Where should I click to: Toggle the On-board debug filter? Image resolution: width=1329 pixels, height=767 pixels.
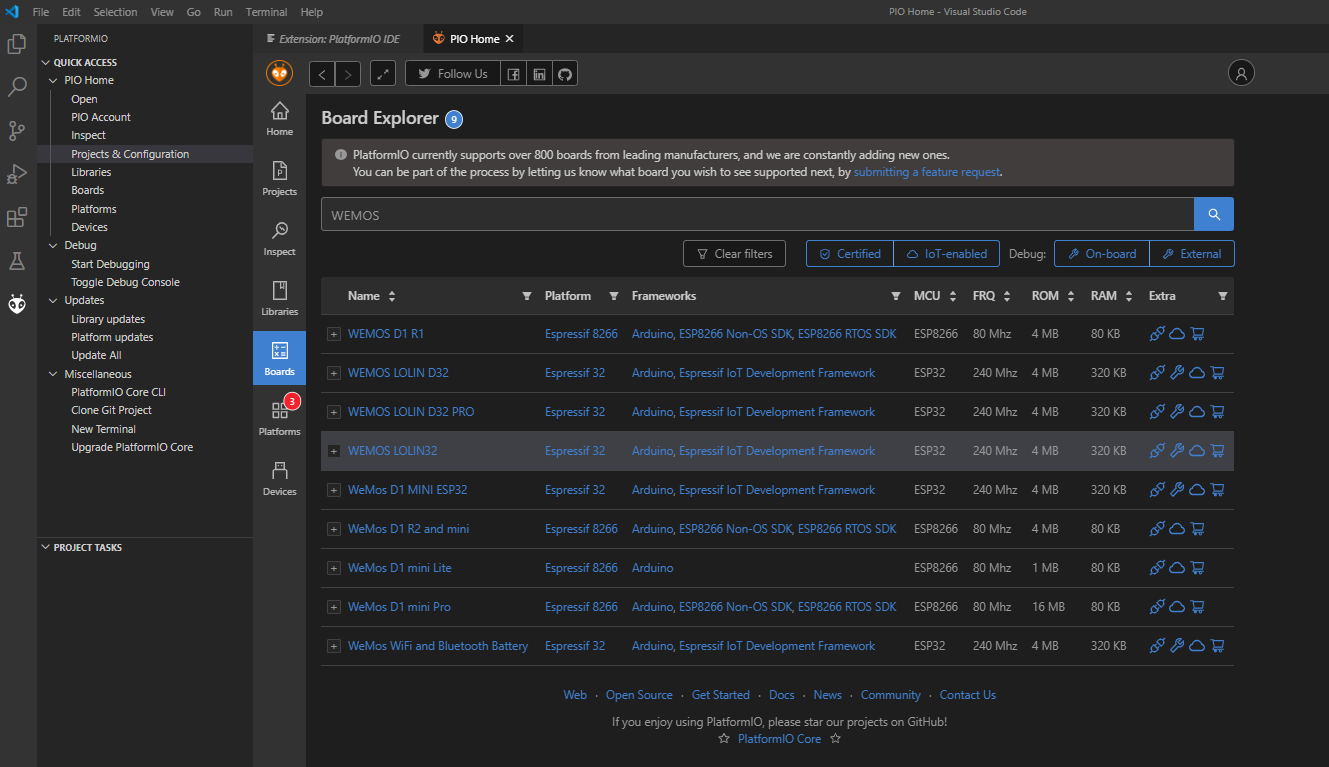(1102, 254)
